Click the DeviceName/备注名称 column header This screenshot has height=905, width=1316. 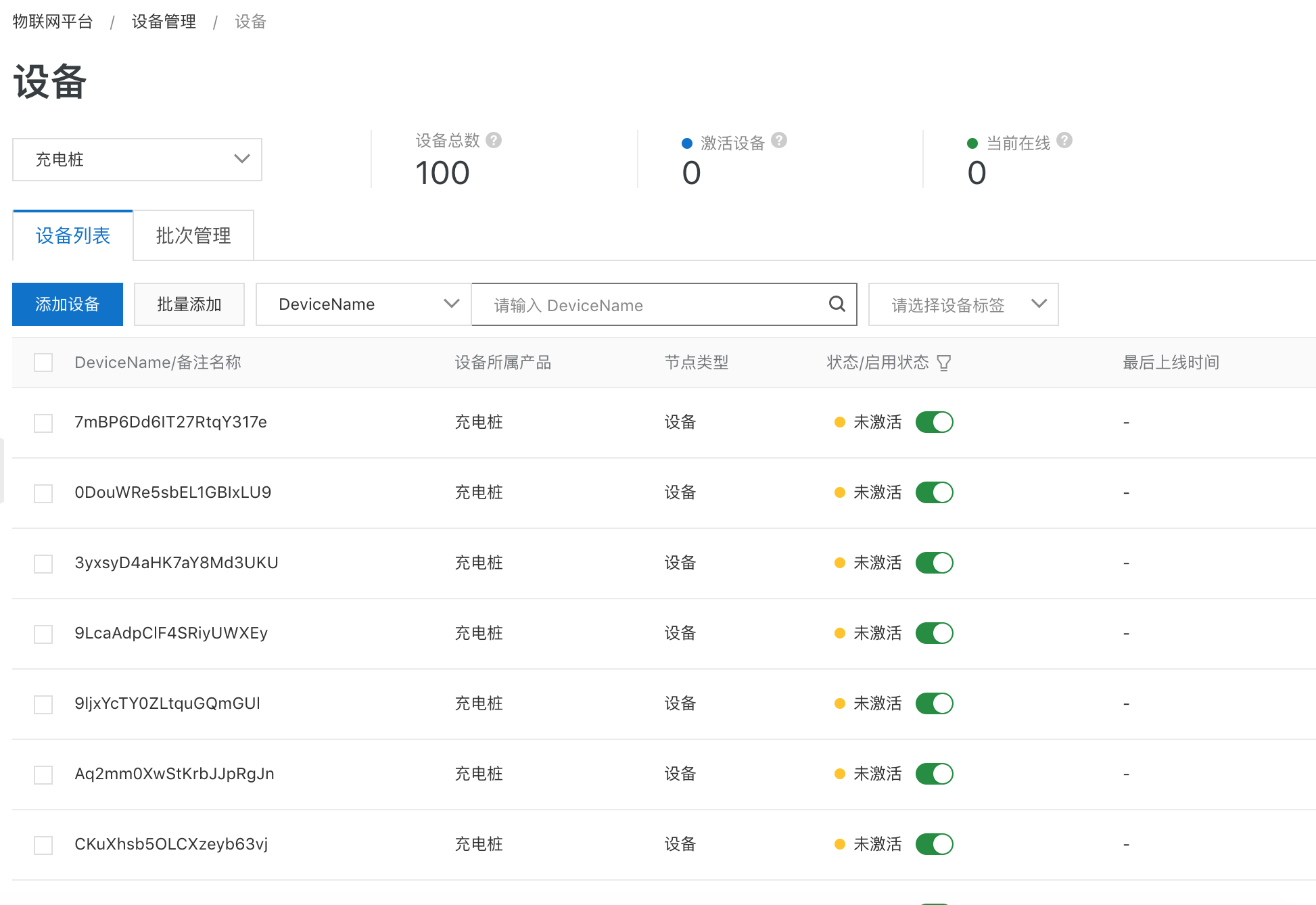point(158,363)
